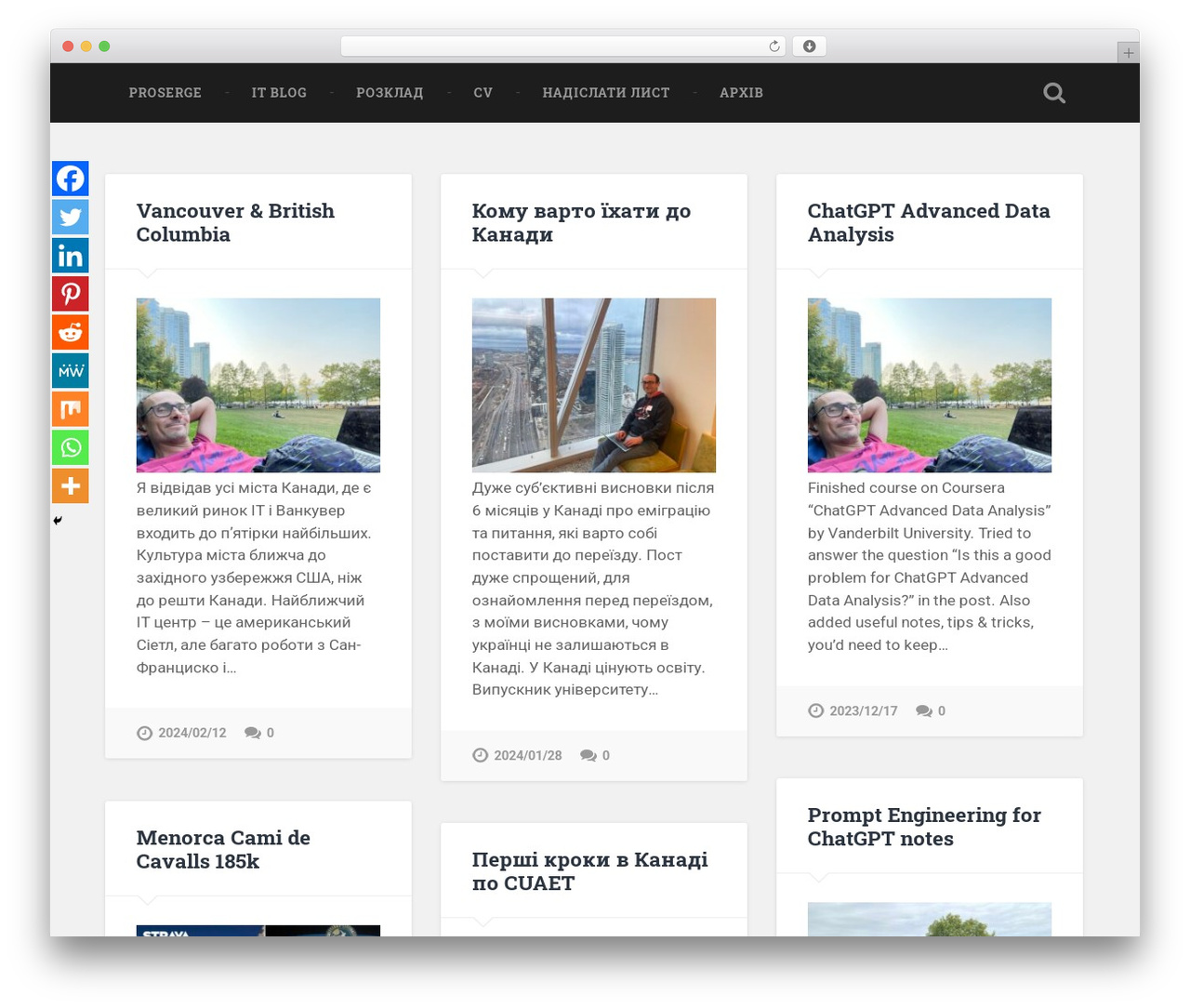This screenshot has height=1008, width=1190.
Task: Reload page with browser refresh icon
Action: point(774,46)
